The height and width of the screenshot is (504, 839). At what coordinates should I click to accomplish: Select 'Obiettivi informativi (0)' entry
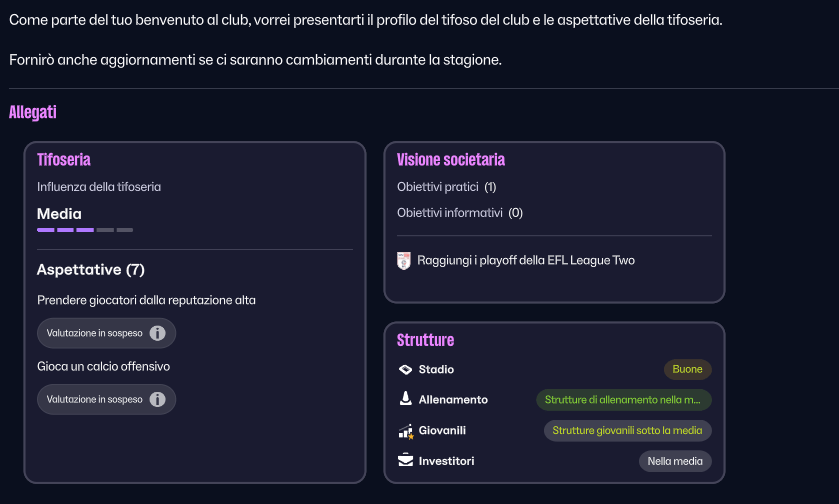coord(459,213)
